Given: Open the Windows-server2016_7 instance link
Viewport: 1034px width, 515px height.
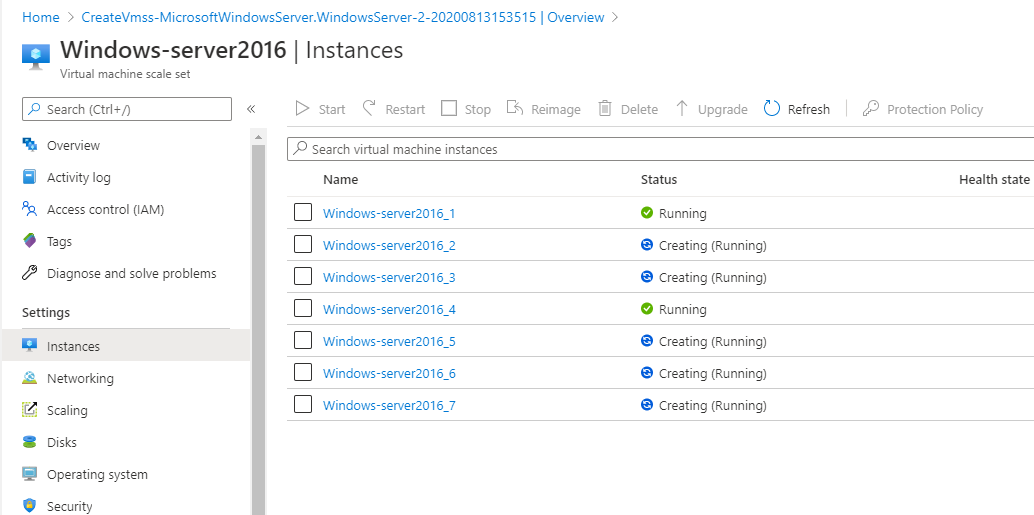Looking at the screenshot, I should point(389,406).
